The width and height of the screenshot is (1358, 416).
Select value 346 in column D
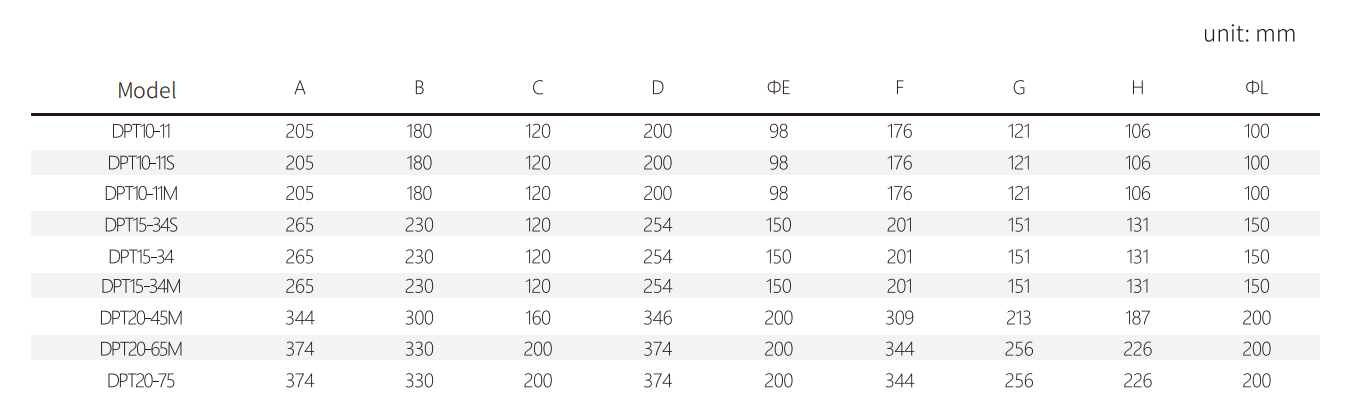click(x=658, y=318)
